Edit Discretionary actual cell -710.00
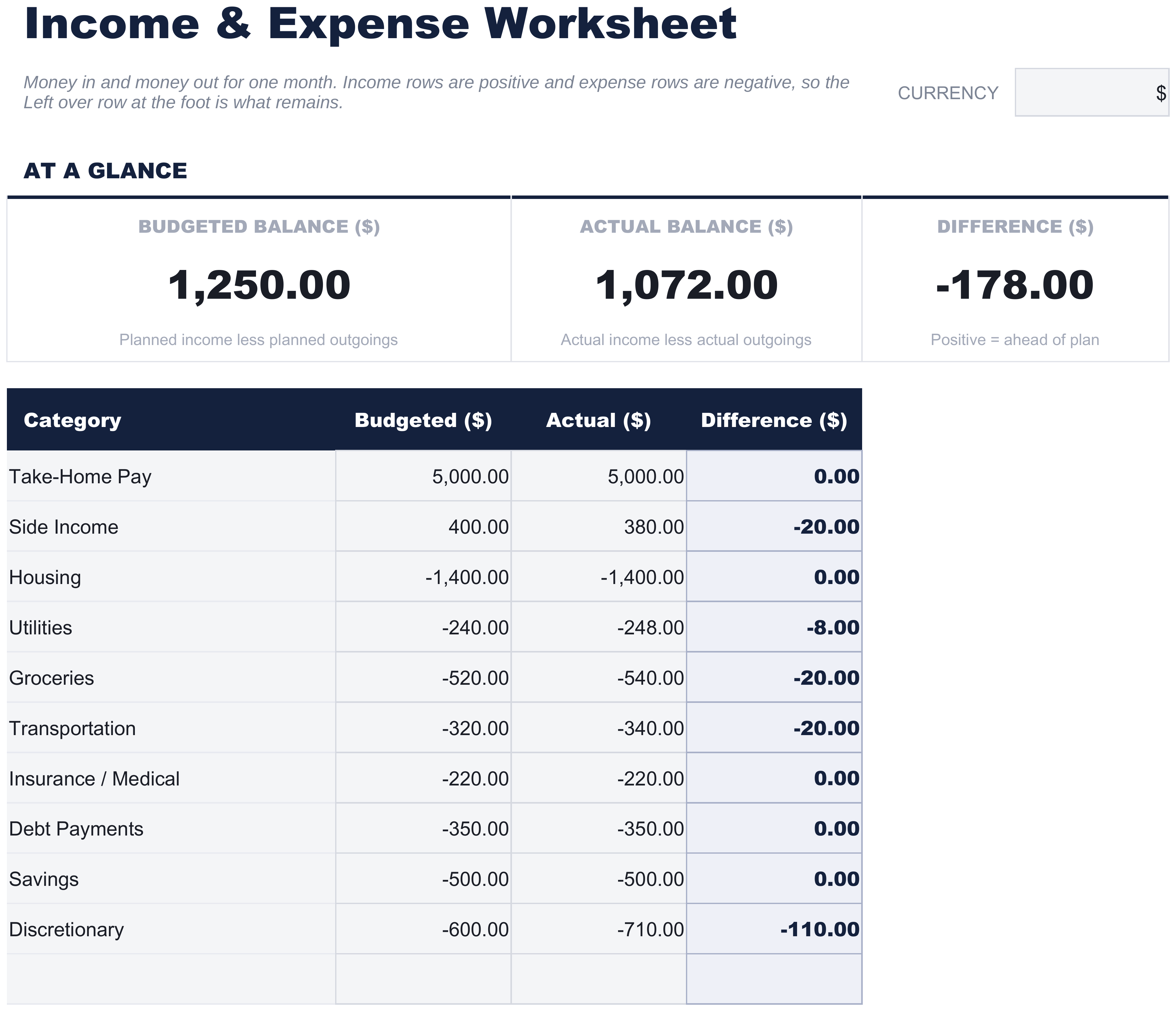 coord(599,929)
